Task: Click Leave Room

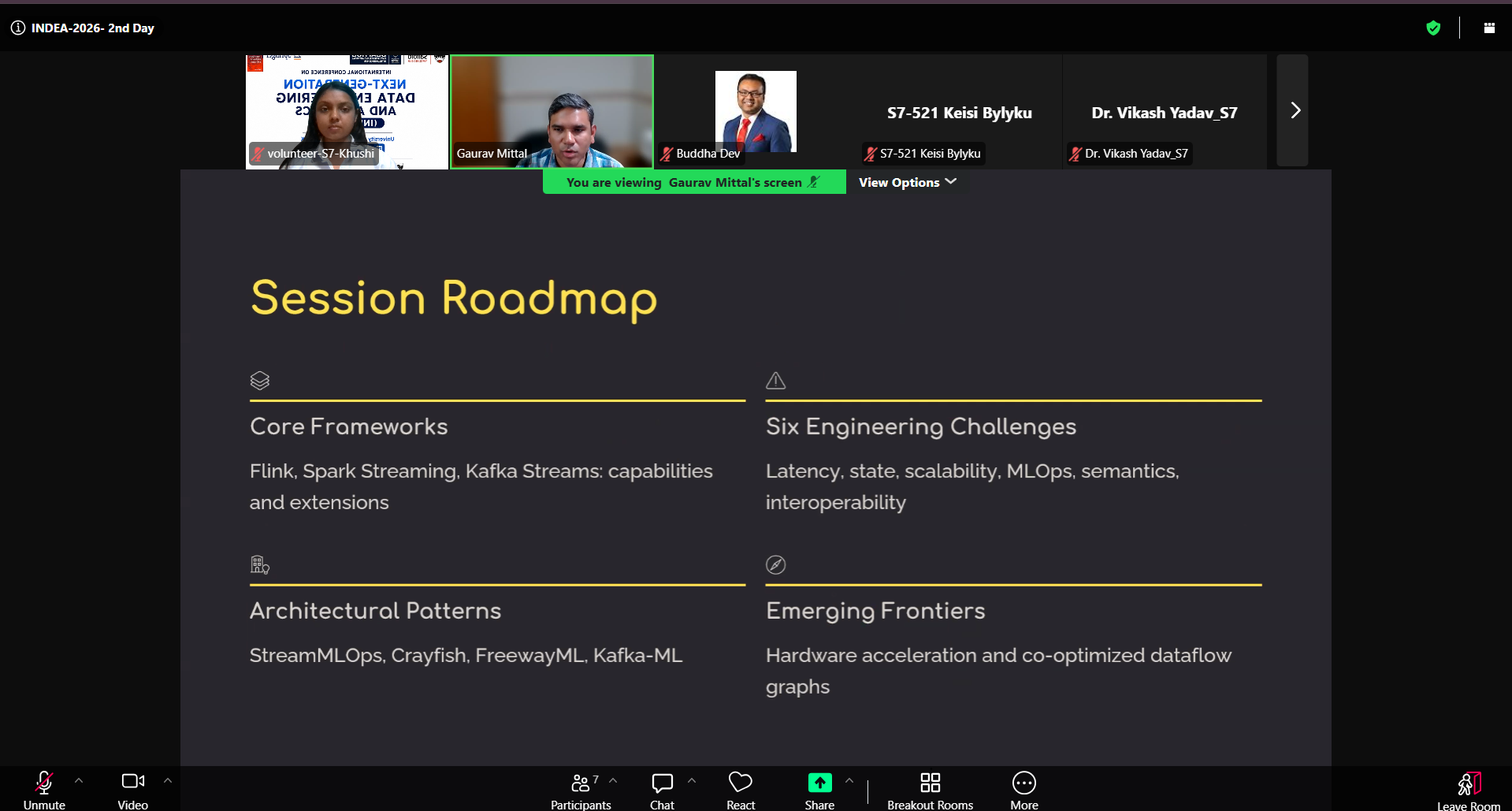Action: [1469, 791]
